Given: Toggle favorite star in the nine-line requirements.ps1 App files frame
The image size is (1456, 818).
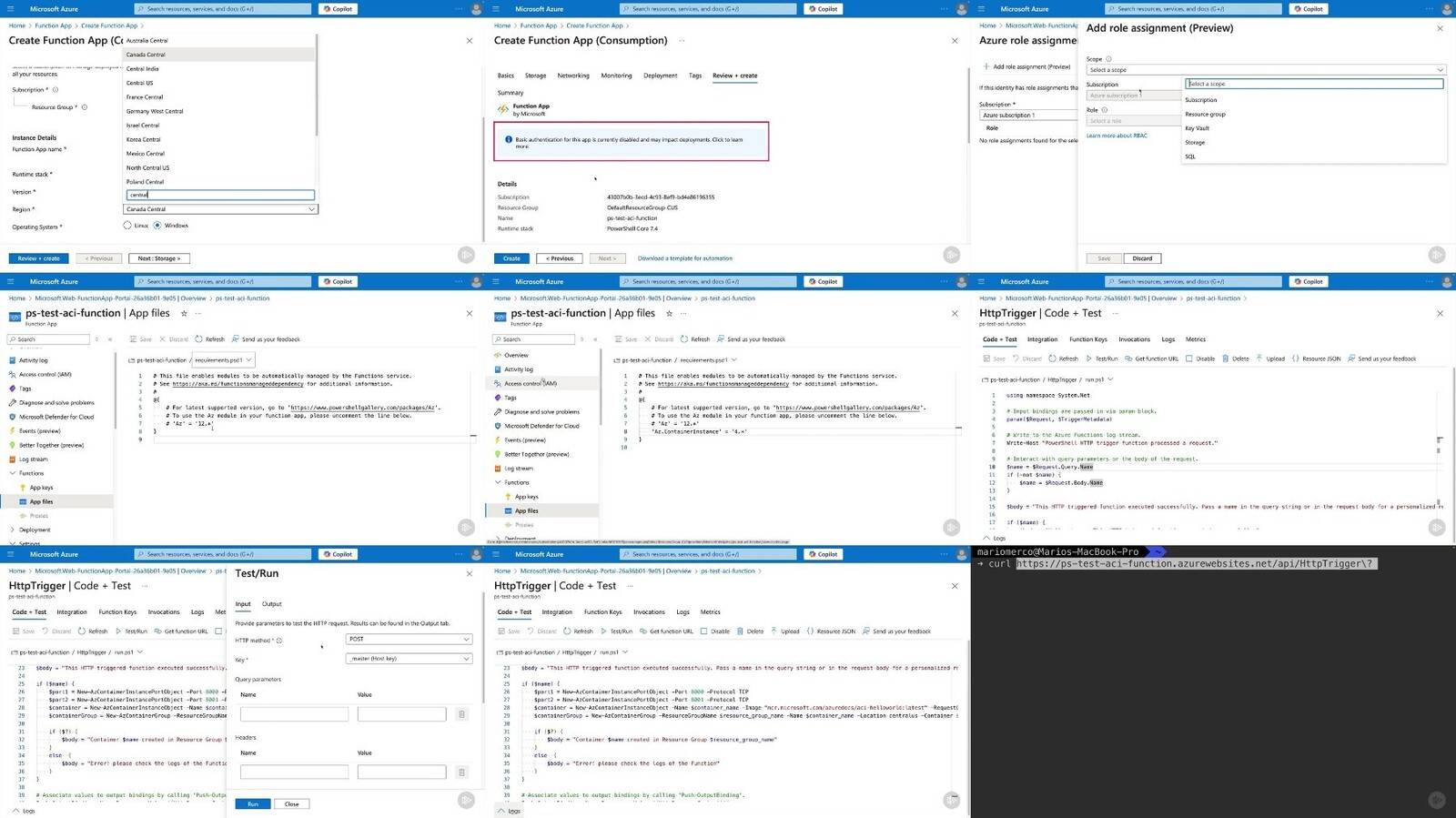Looking at the screenshot, I should click(x=184, y=313).
